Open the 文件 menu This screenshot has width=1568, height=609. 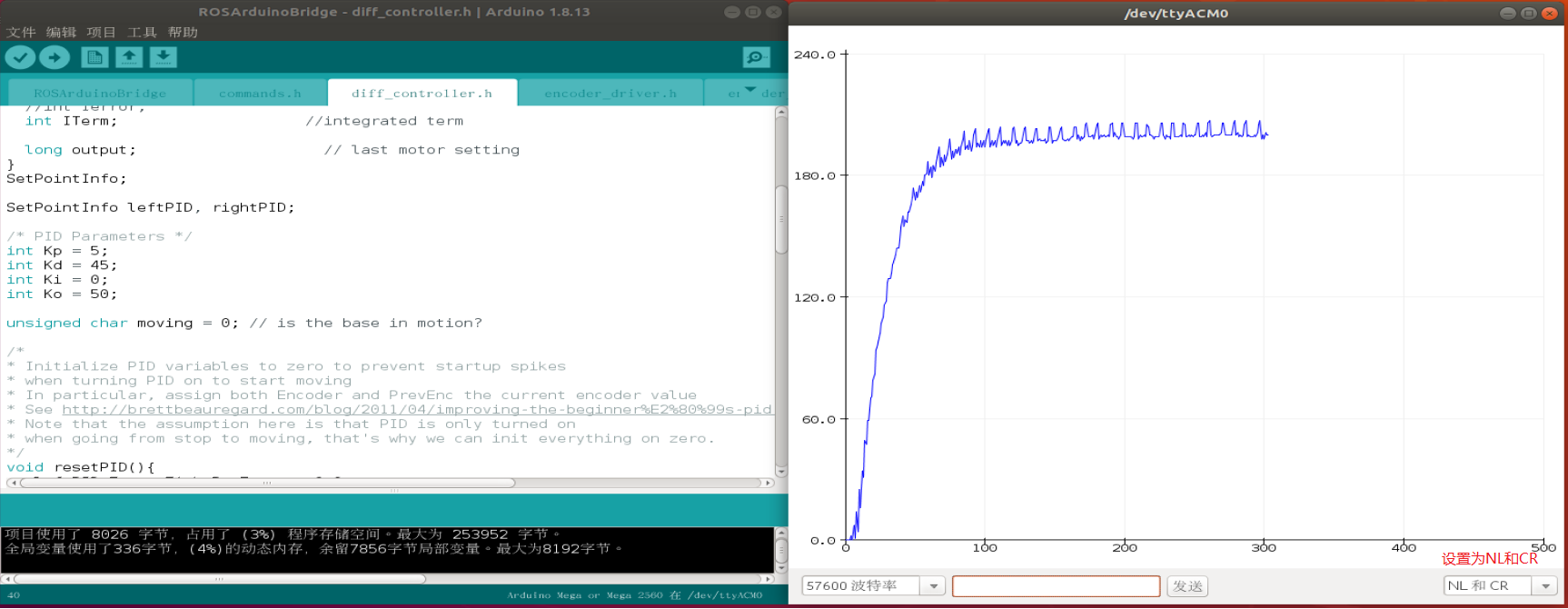point(21,32)
